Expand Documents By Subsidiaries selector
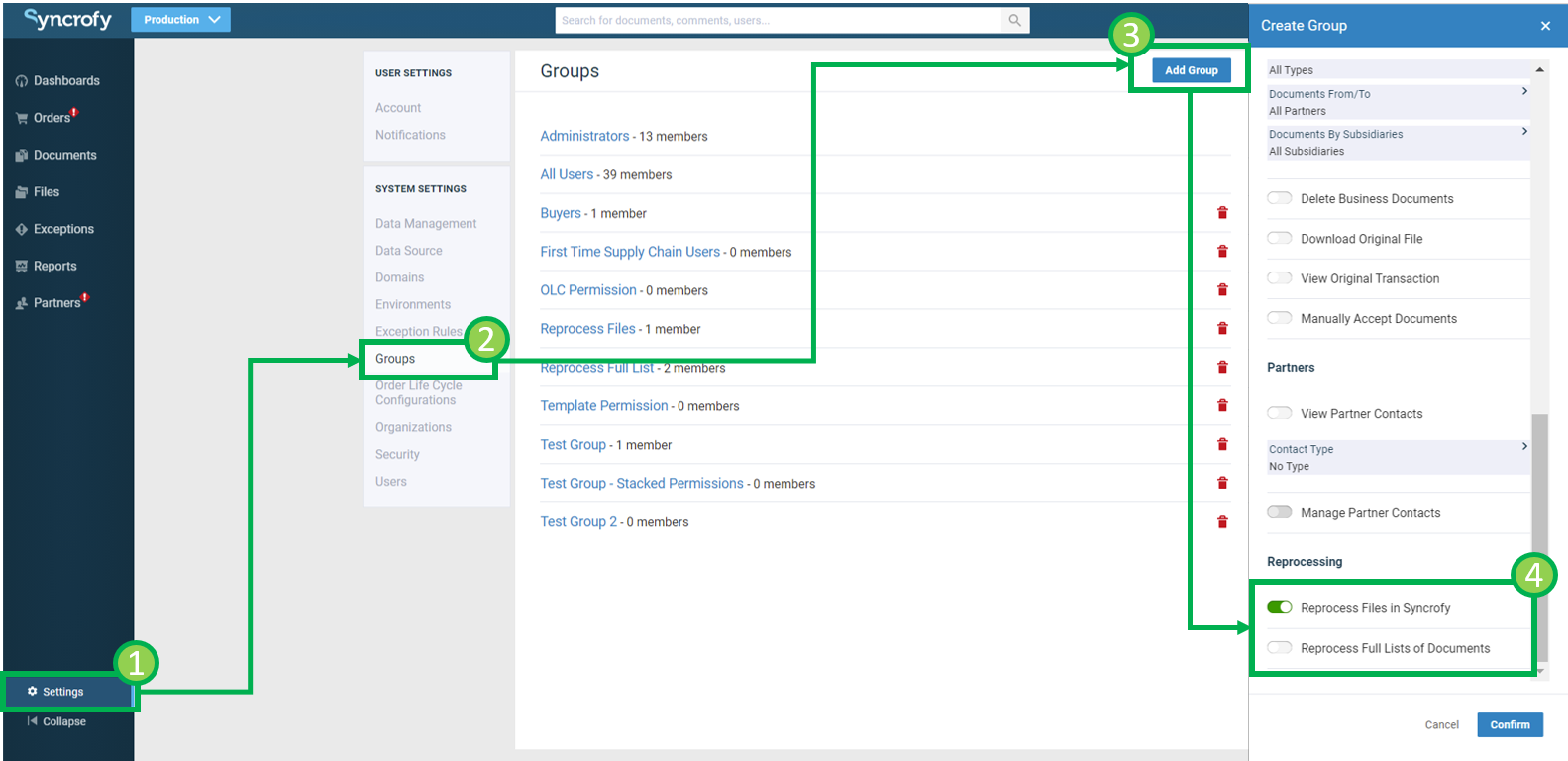 [1399, 142]
